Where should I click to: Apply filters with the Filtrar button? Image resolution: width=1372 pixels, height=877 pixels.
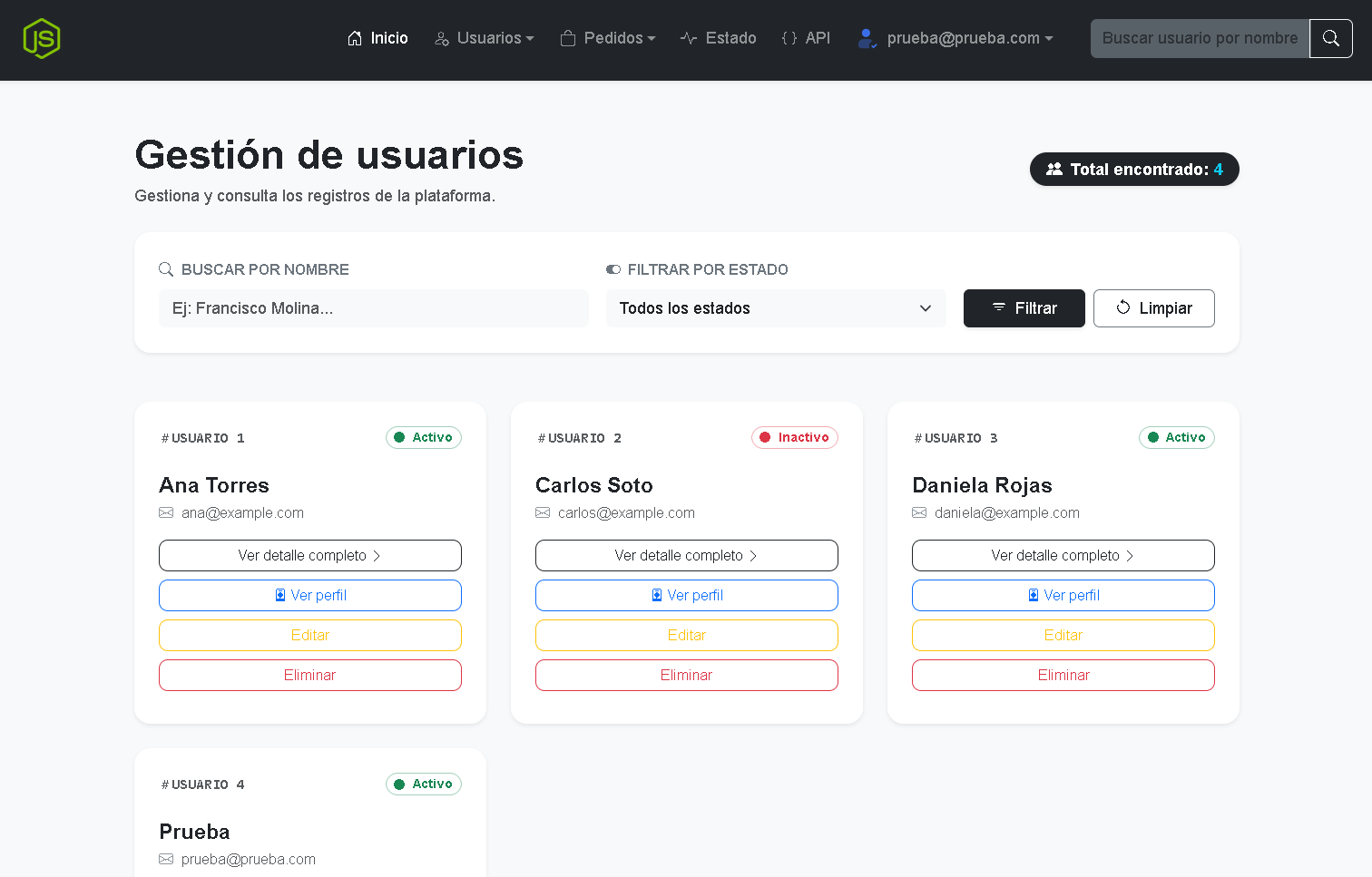tap(1024, 308)
